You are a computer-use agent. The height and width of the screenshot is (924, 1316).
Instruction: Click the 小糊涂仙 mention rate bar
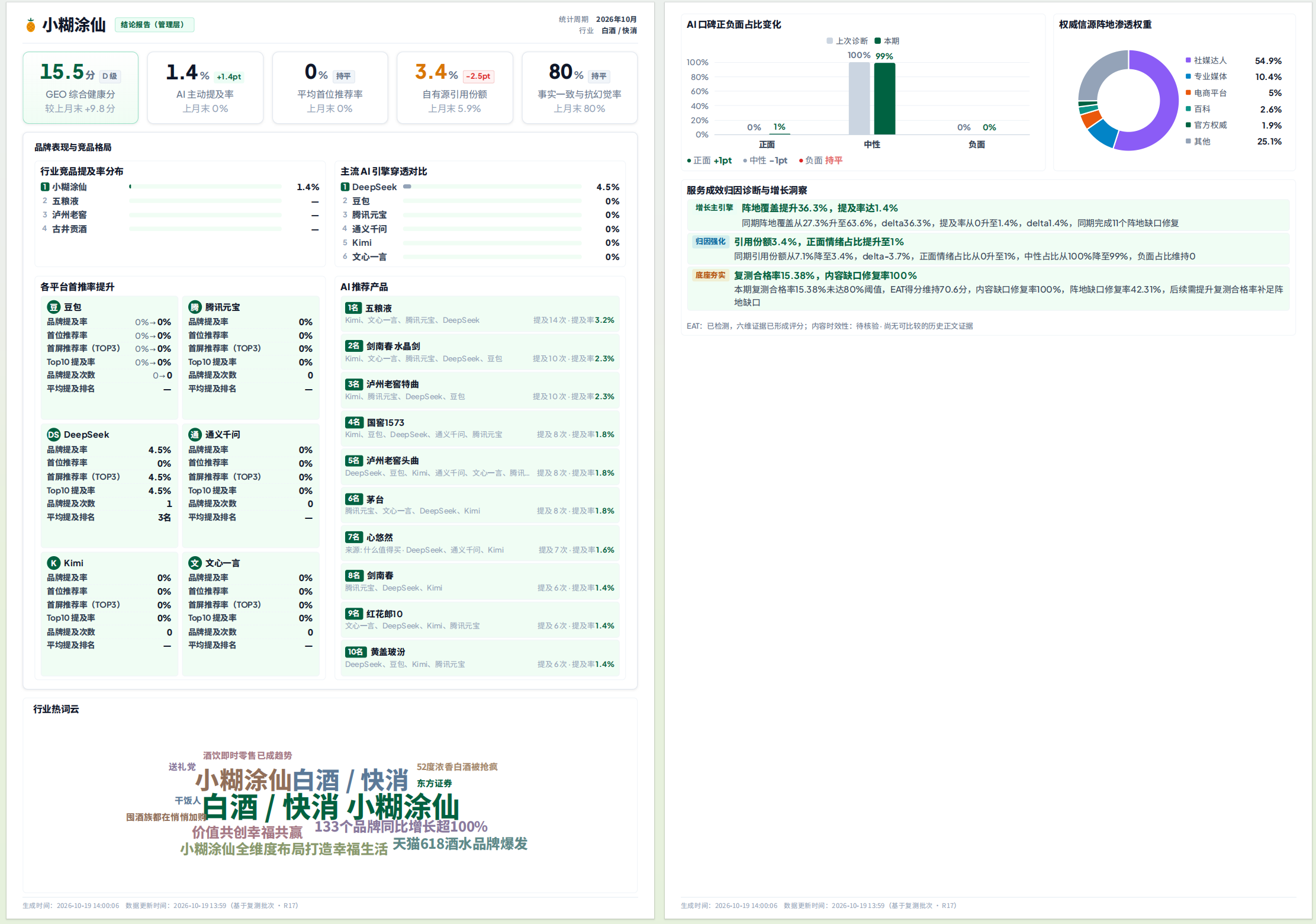(205, 187)
